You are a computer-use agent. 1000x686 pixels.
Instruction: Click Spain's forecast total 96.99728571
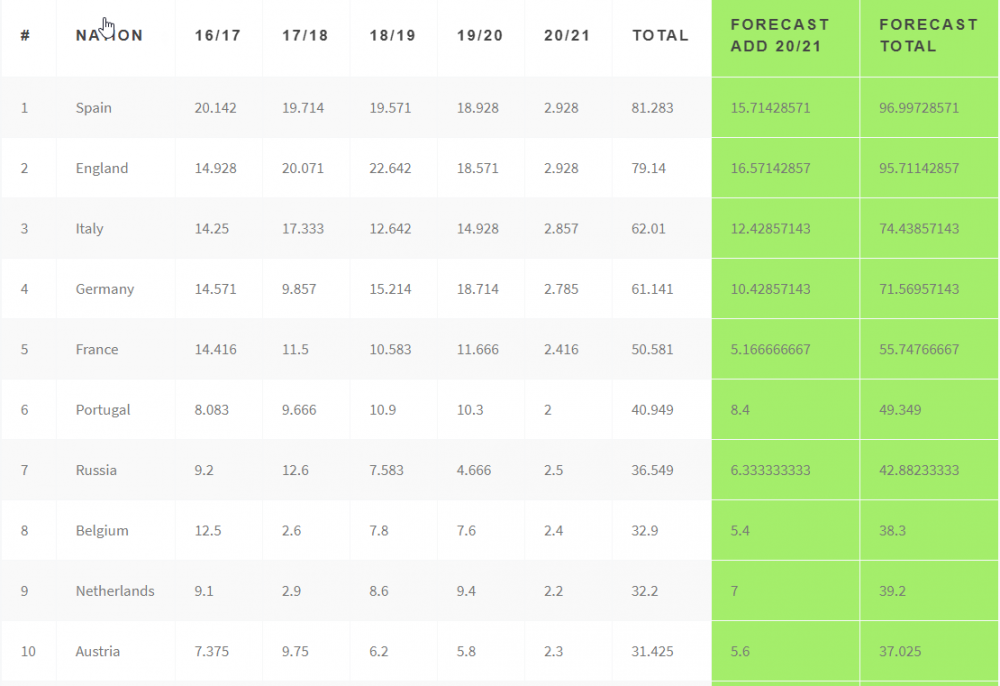918,108
